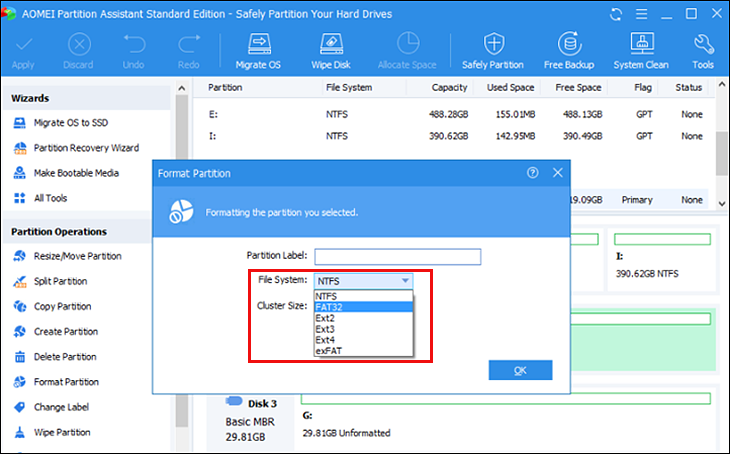Open the Wipe Disk tool
This screenshot has width=730, height=454.
331,51
